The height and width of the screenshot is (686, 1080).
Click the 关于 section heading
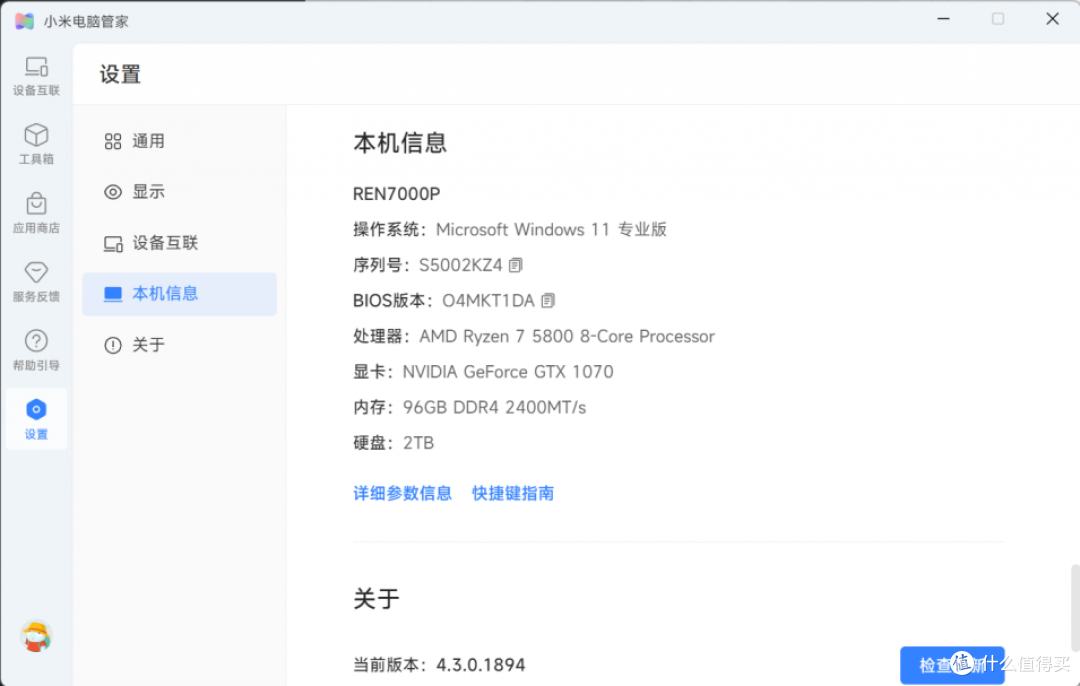(x=376, y=599)
